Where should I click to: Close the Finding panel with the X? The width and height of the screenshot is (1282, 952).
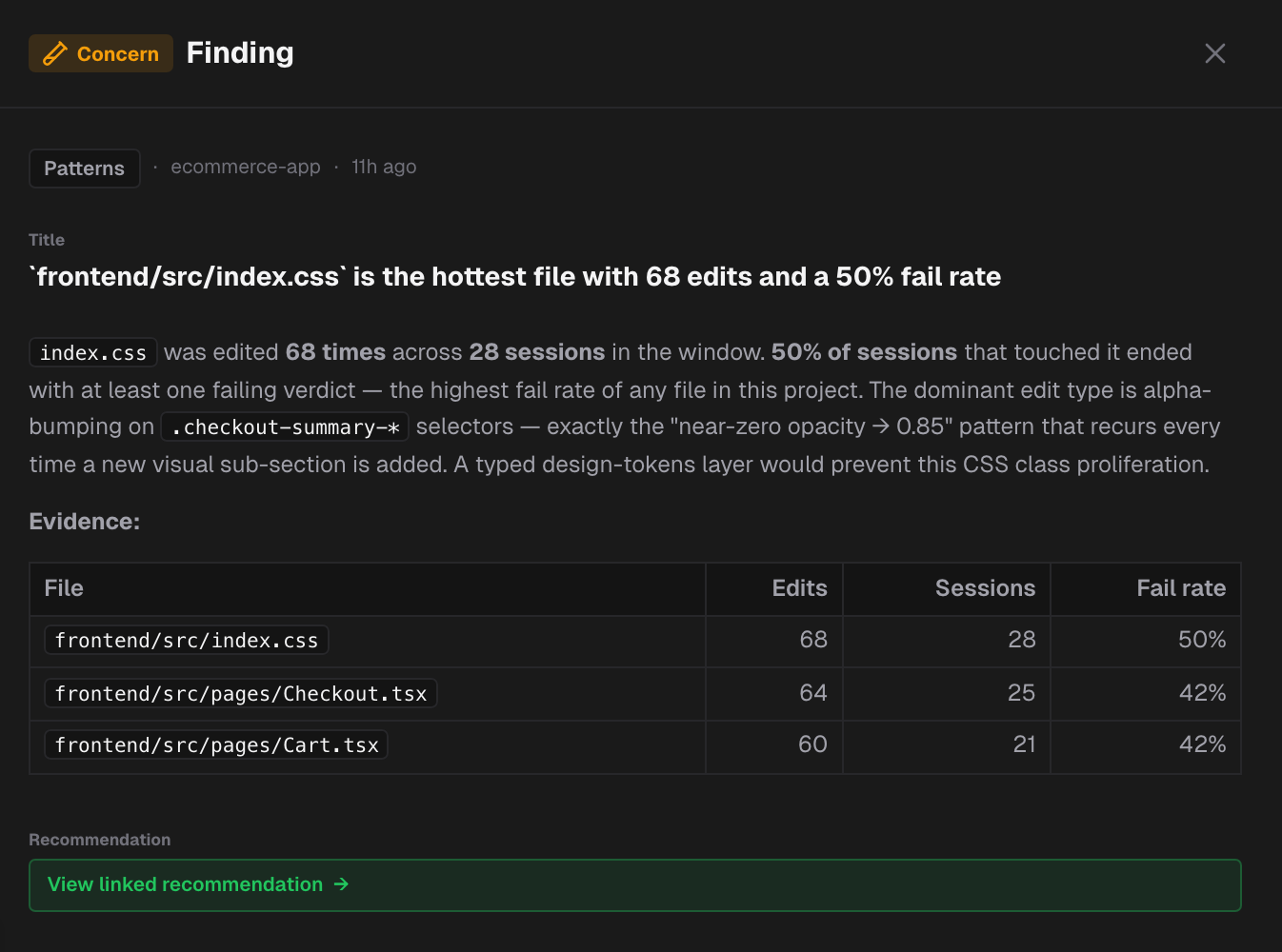point(1214,53)
